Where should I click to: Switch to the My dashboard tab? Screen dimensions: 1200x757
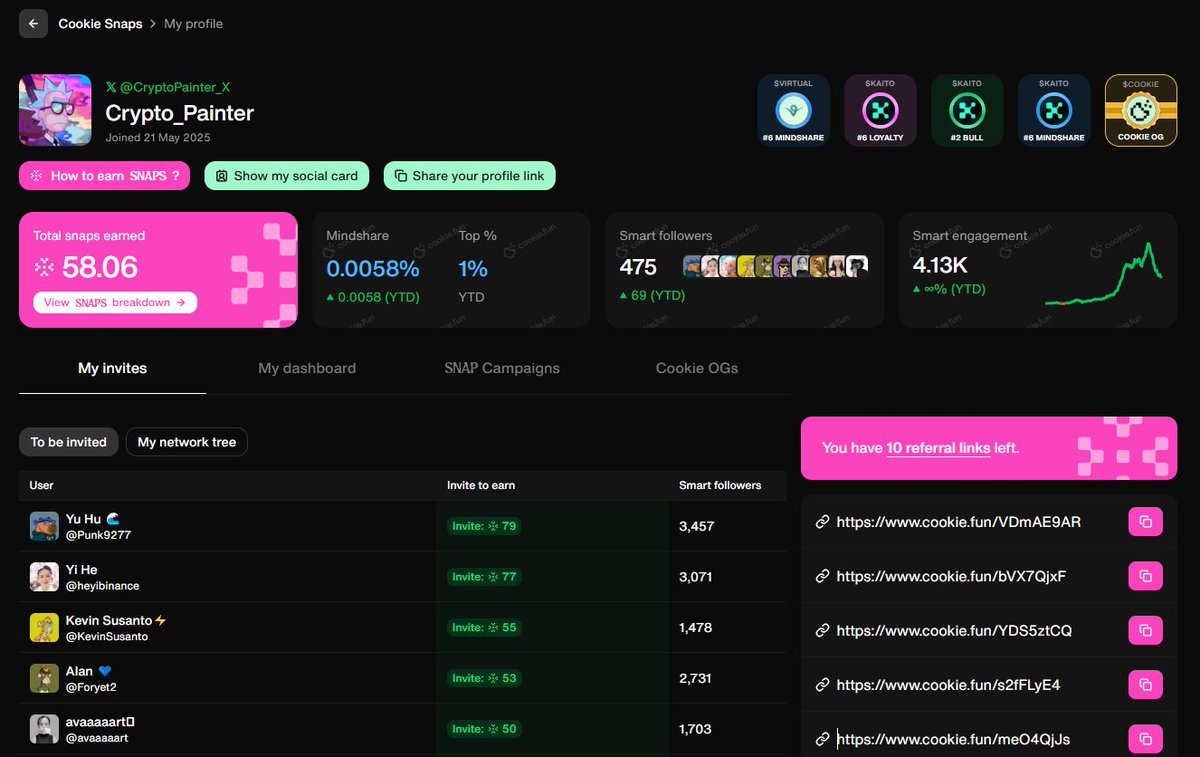[307, 368]
